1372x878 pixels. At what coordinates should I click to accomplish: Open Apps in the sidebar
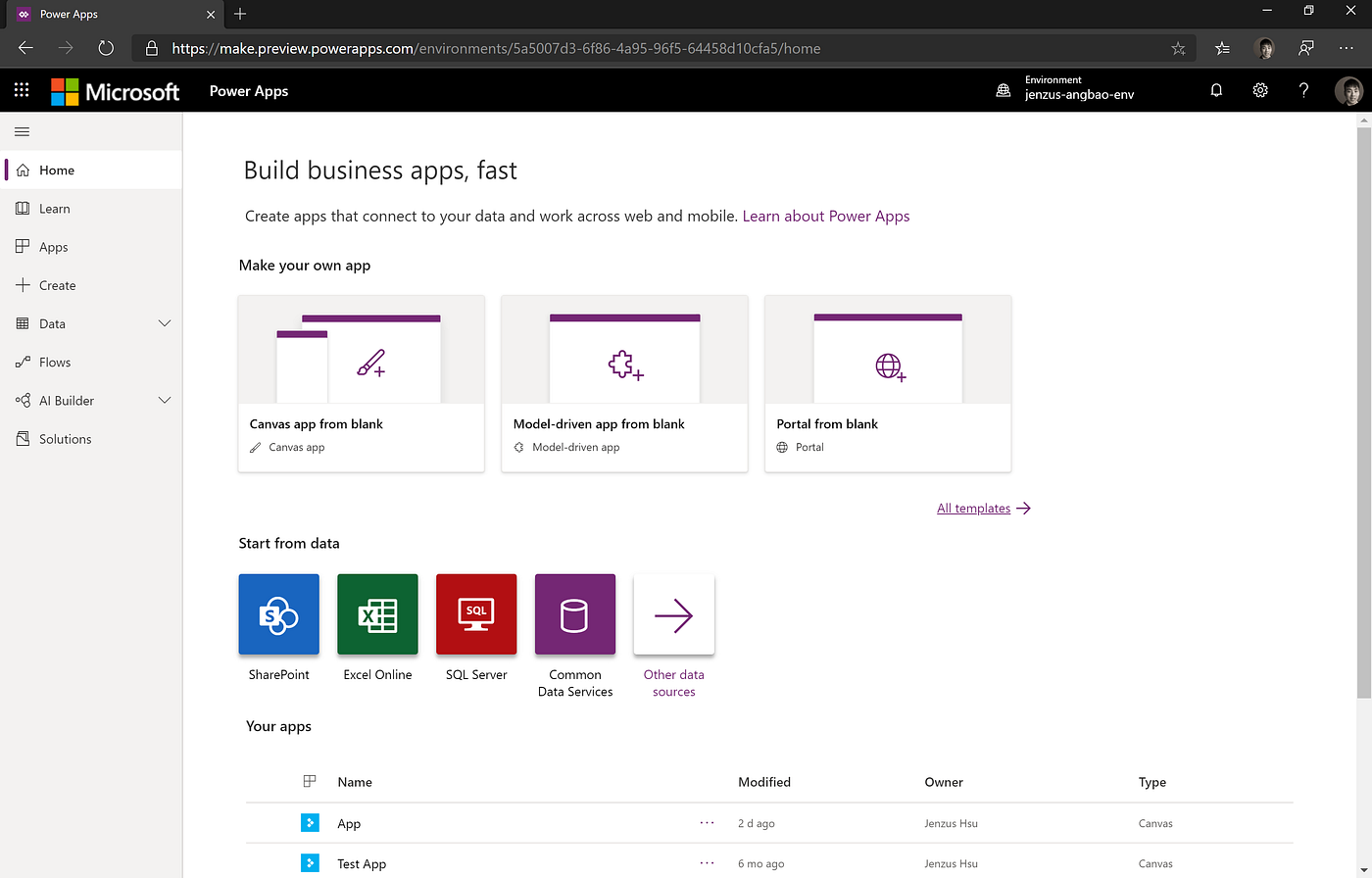(91, 247)
